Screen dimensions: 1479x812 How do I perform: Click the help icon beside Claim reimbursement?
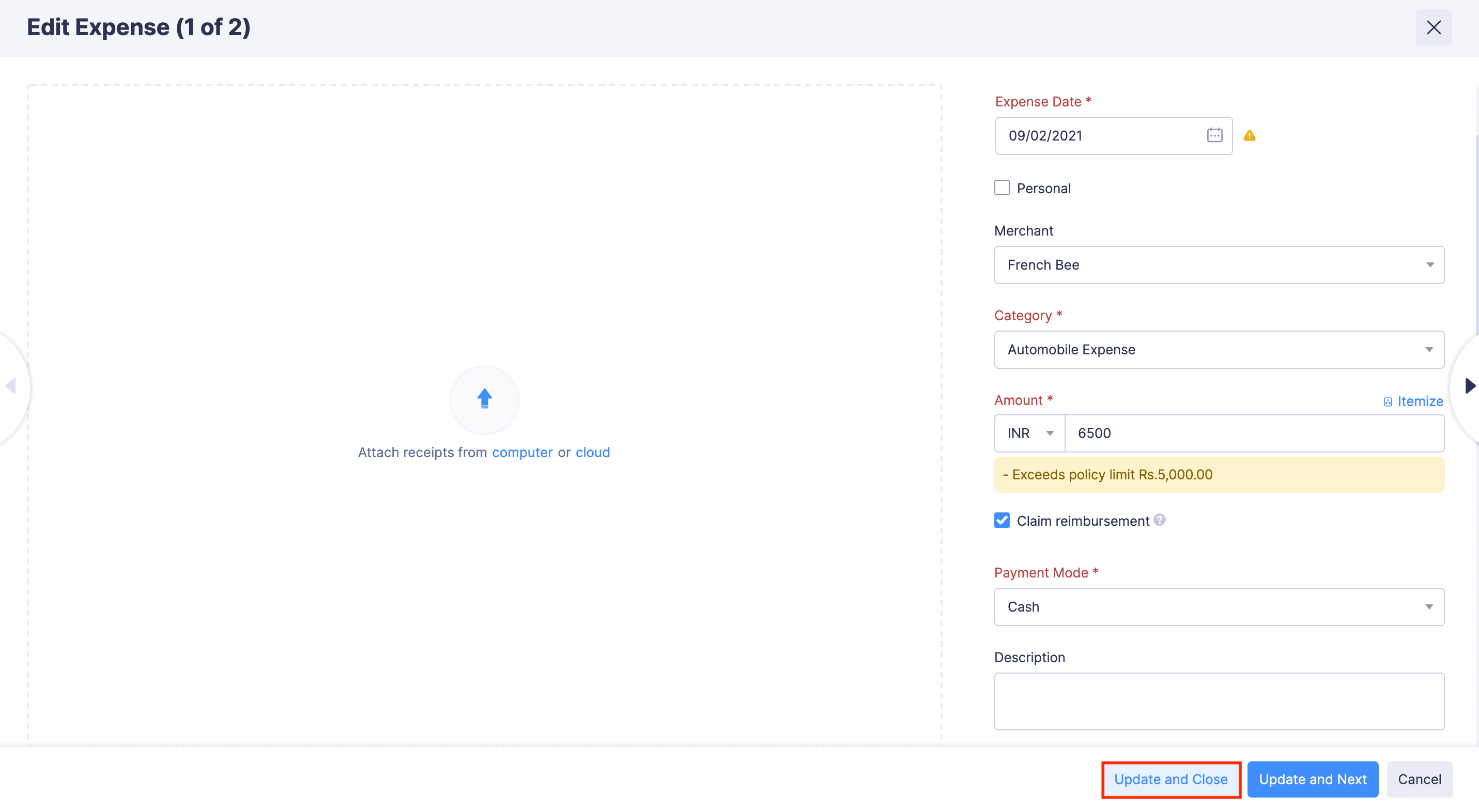1159,520
